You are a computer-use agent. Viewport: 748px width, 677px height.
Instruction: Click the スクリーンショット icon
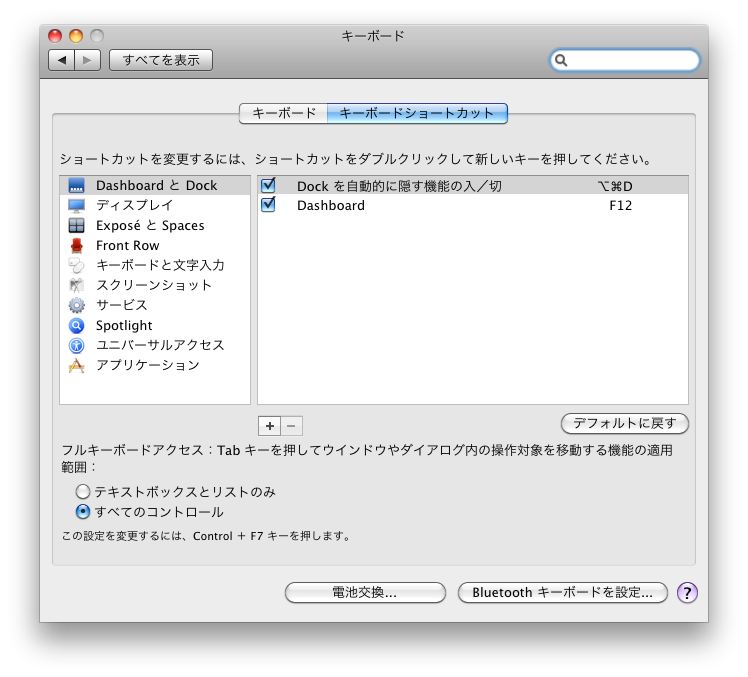[76, 285]
